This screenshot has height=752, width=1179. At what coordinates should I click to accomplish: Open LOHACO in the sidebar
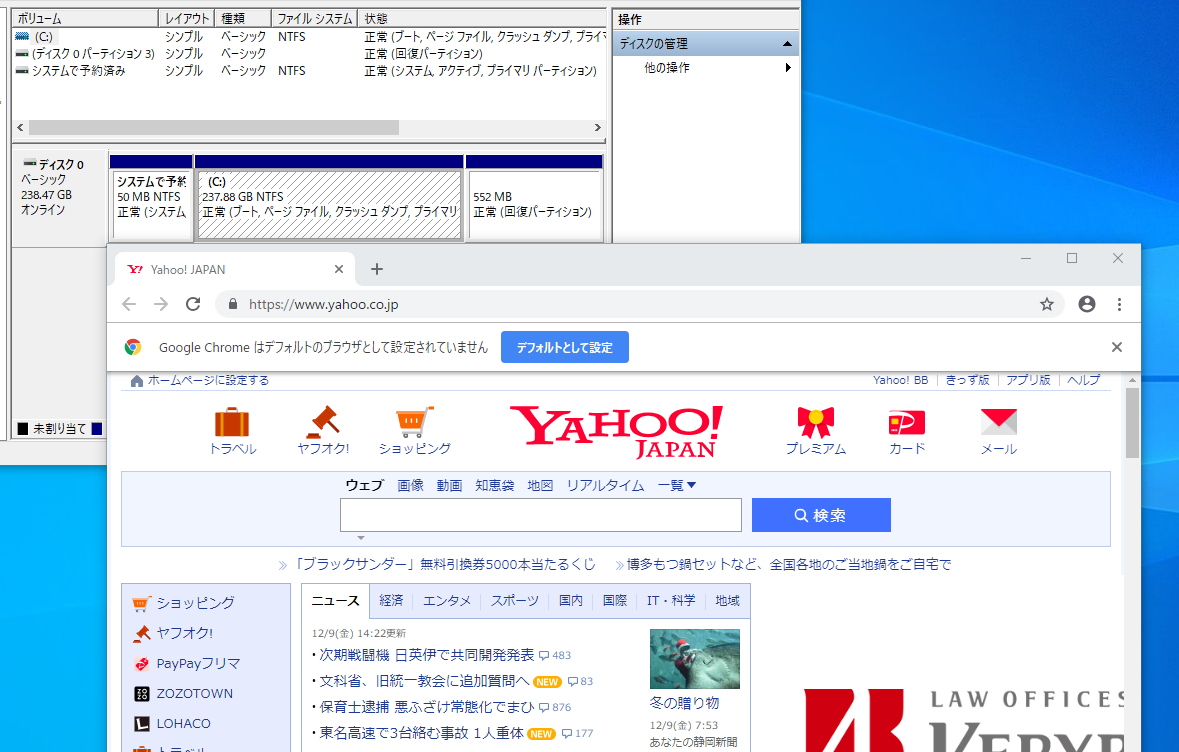(x=183, y=723)
